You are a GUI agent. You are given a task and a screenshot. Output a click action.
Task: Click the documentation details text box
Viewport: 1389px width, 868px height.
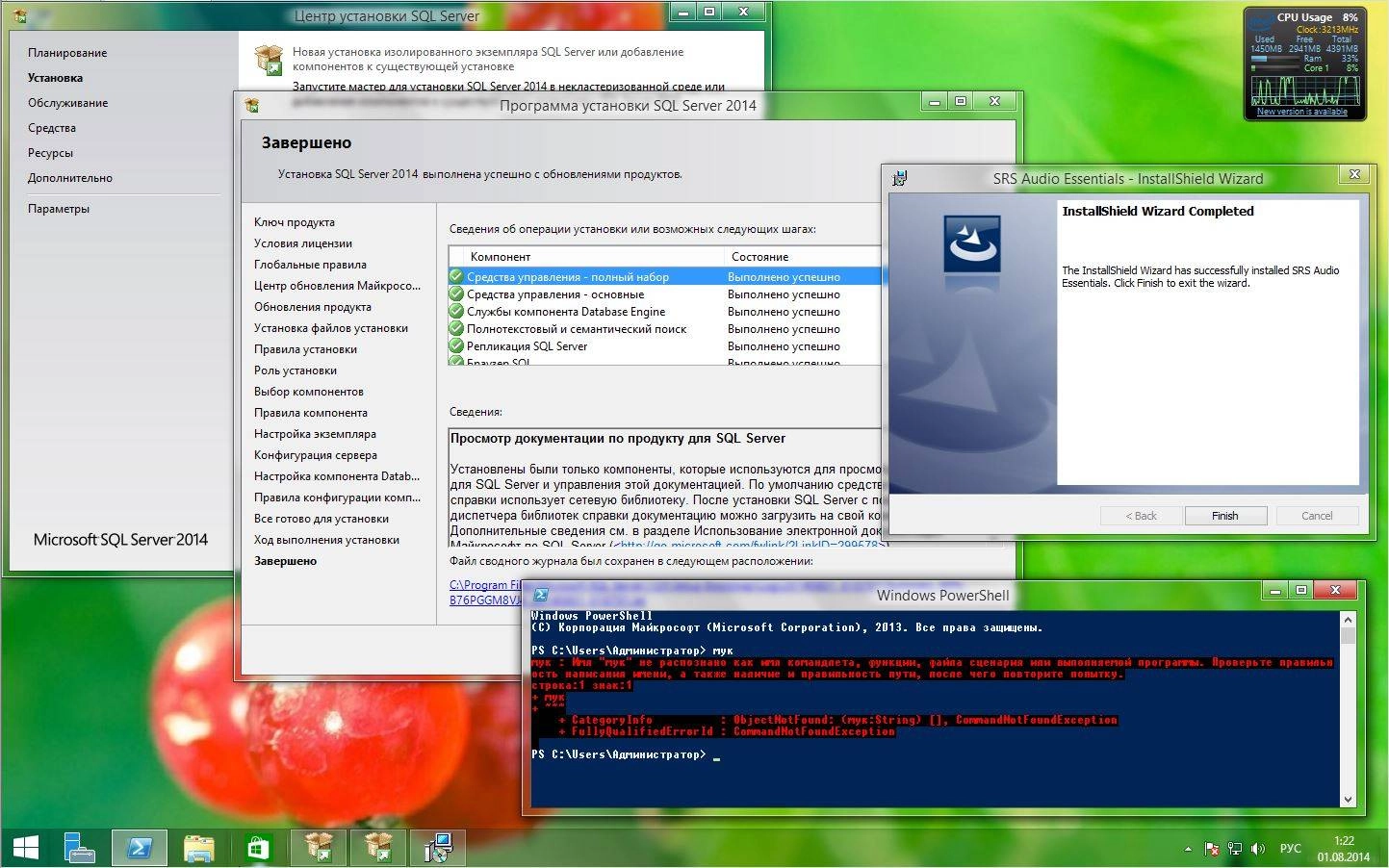[664, 488]
